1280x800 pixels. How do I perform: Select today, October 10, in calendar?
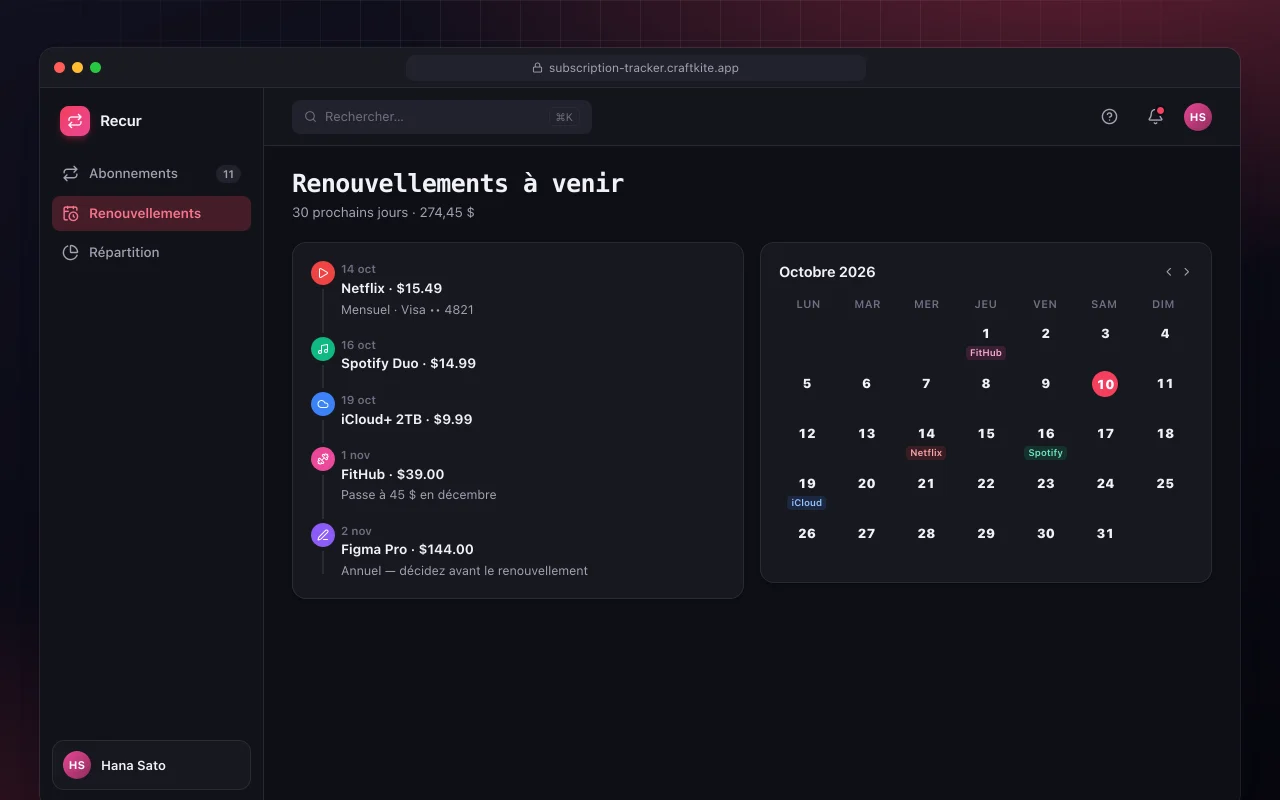[1105, 384]
